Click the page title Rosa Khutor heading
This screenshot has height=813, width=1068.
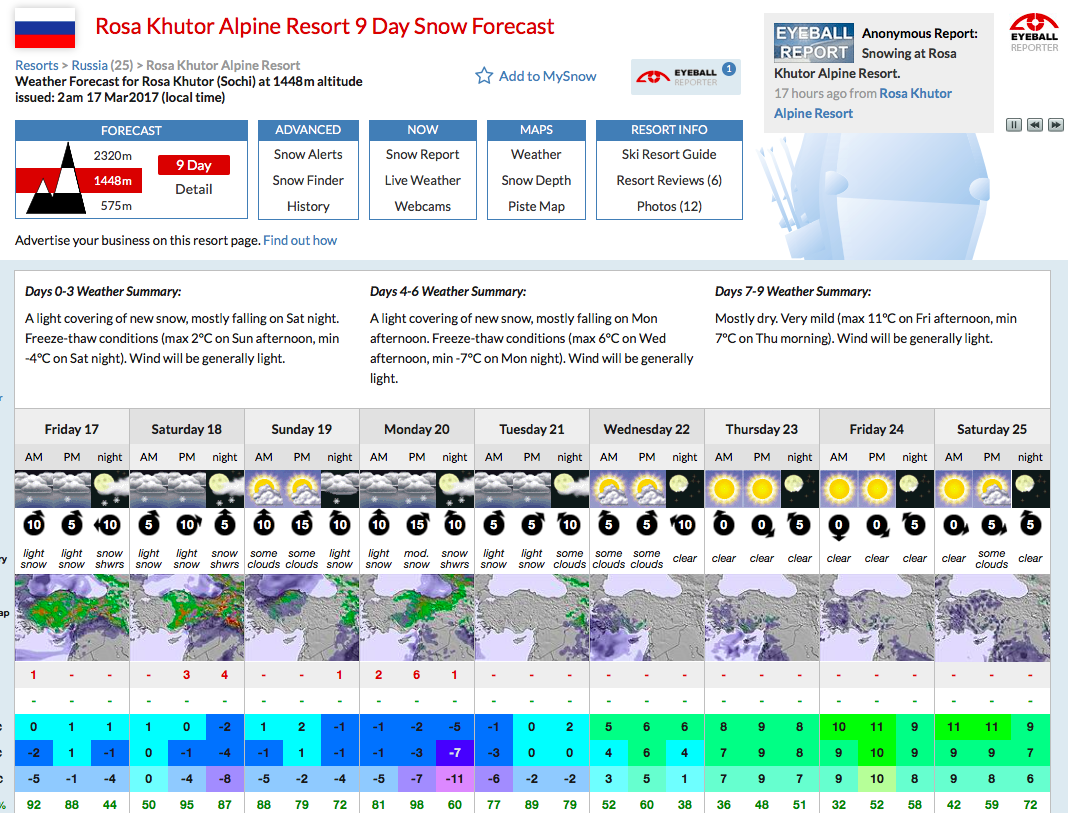(x=324, y=27)
